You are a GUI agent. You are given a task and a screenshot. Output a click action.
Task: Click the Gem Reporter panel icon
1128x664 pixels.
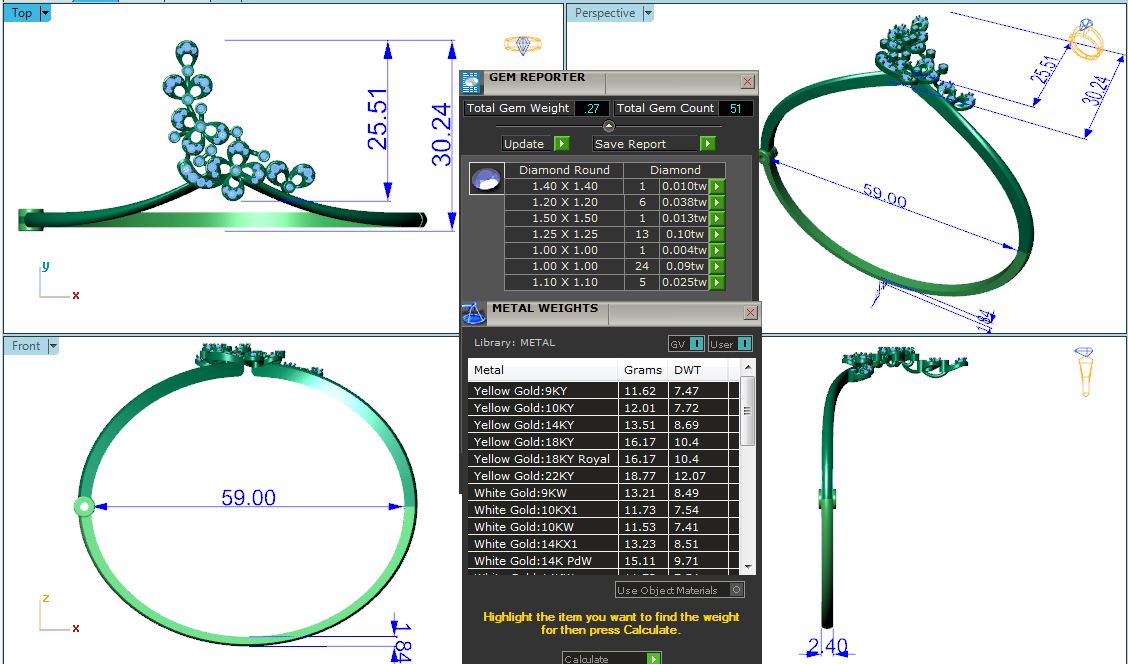click(471, 83)
